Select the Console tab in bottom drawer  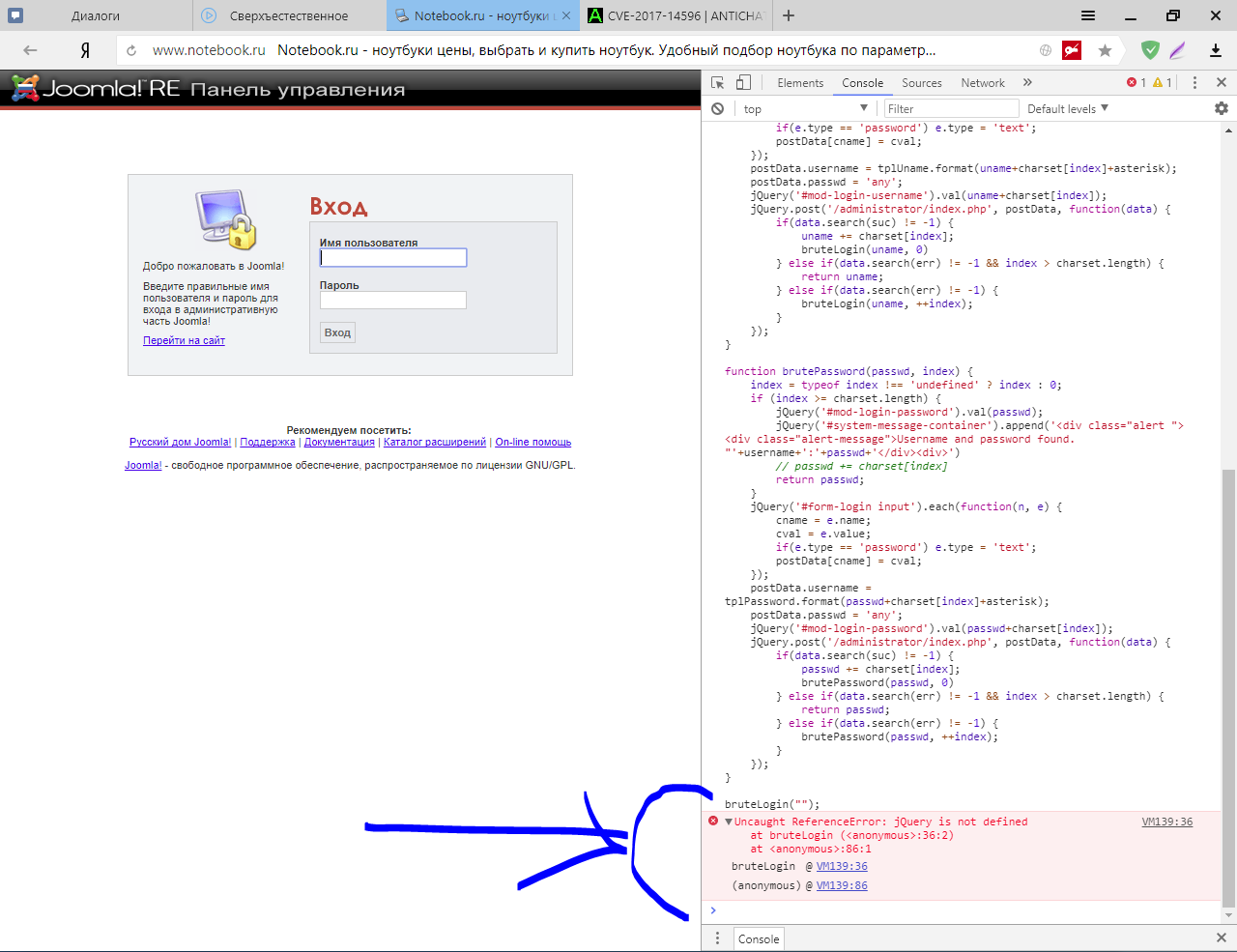(x=759, y=938)
